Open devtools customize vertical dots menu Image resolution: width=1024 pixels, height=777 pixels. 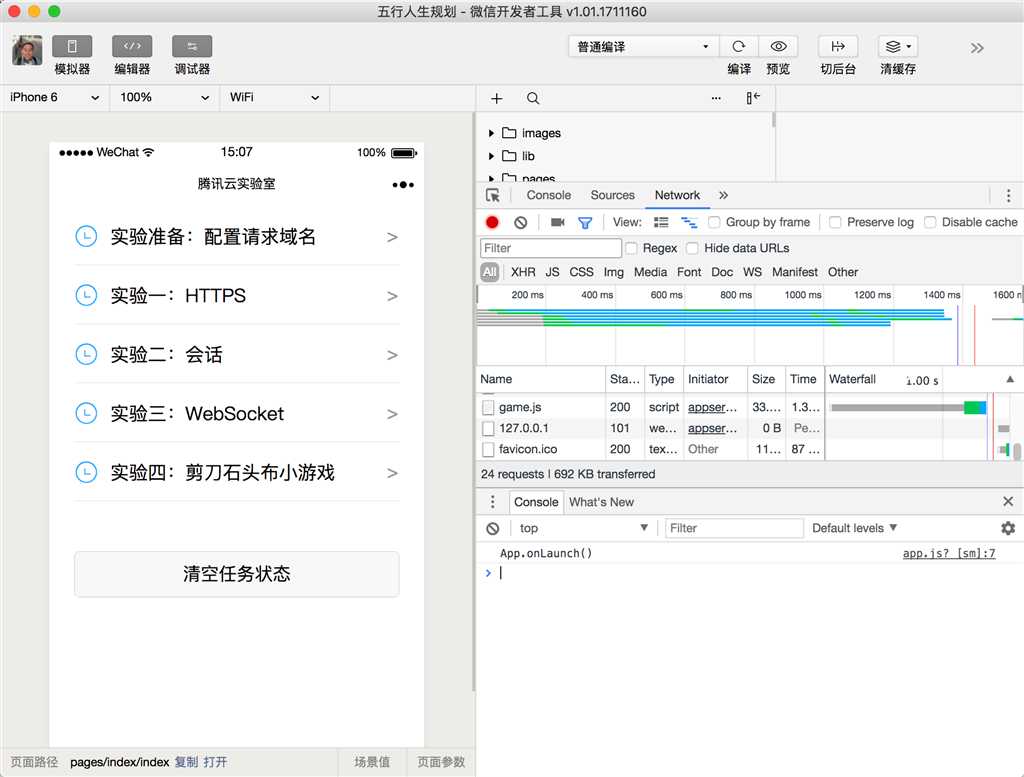pos(1008,195)
